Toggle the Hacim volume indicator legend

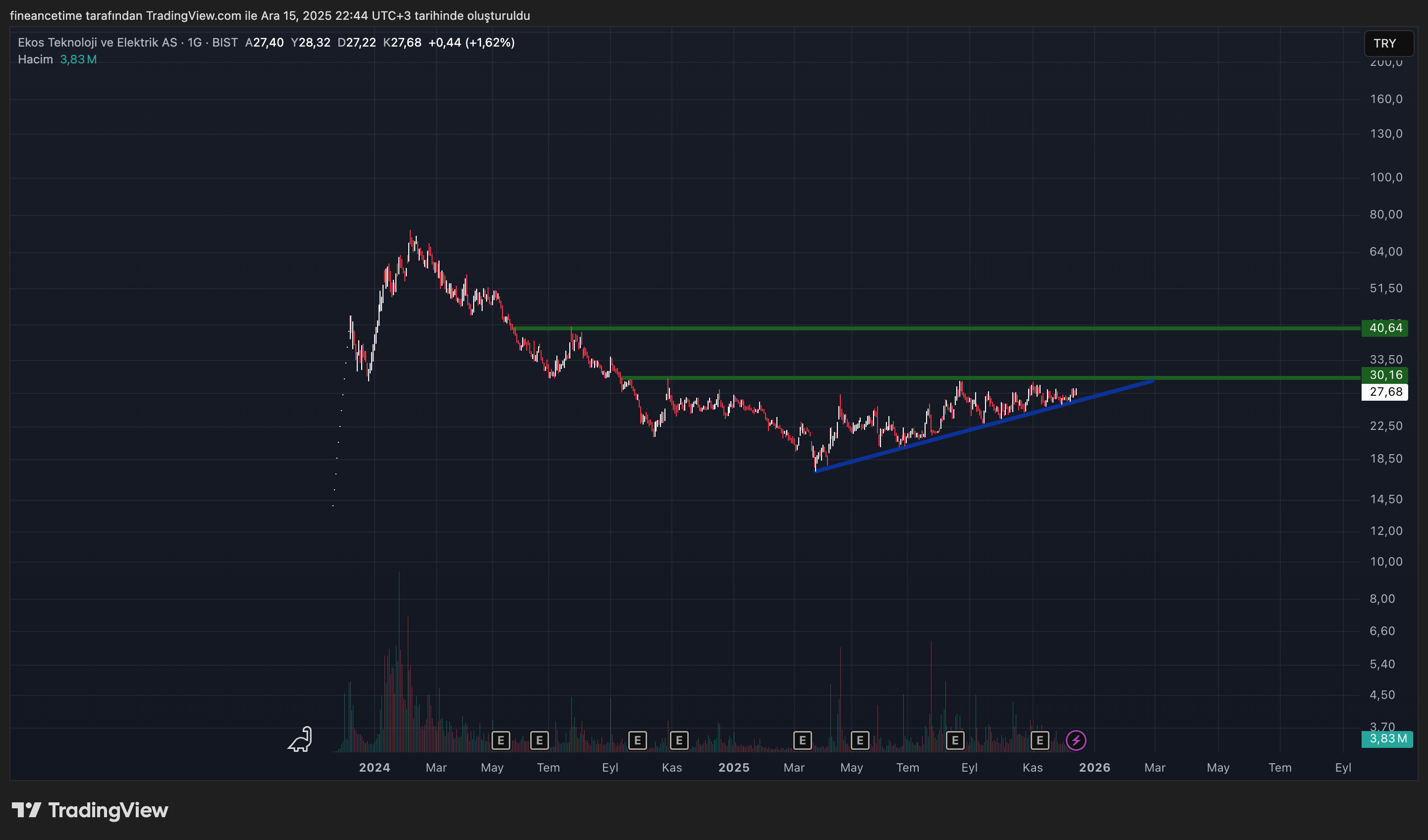[35, 58]
